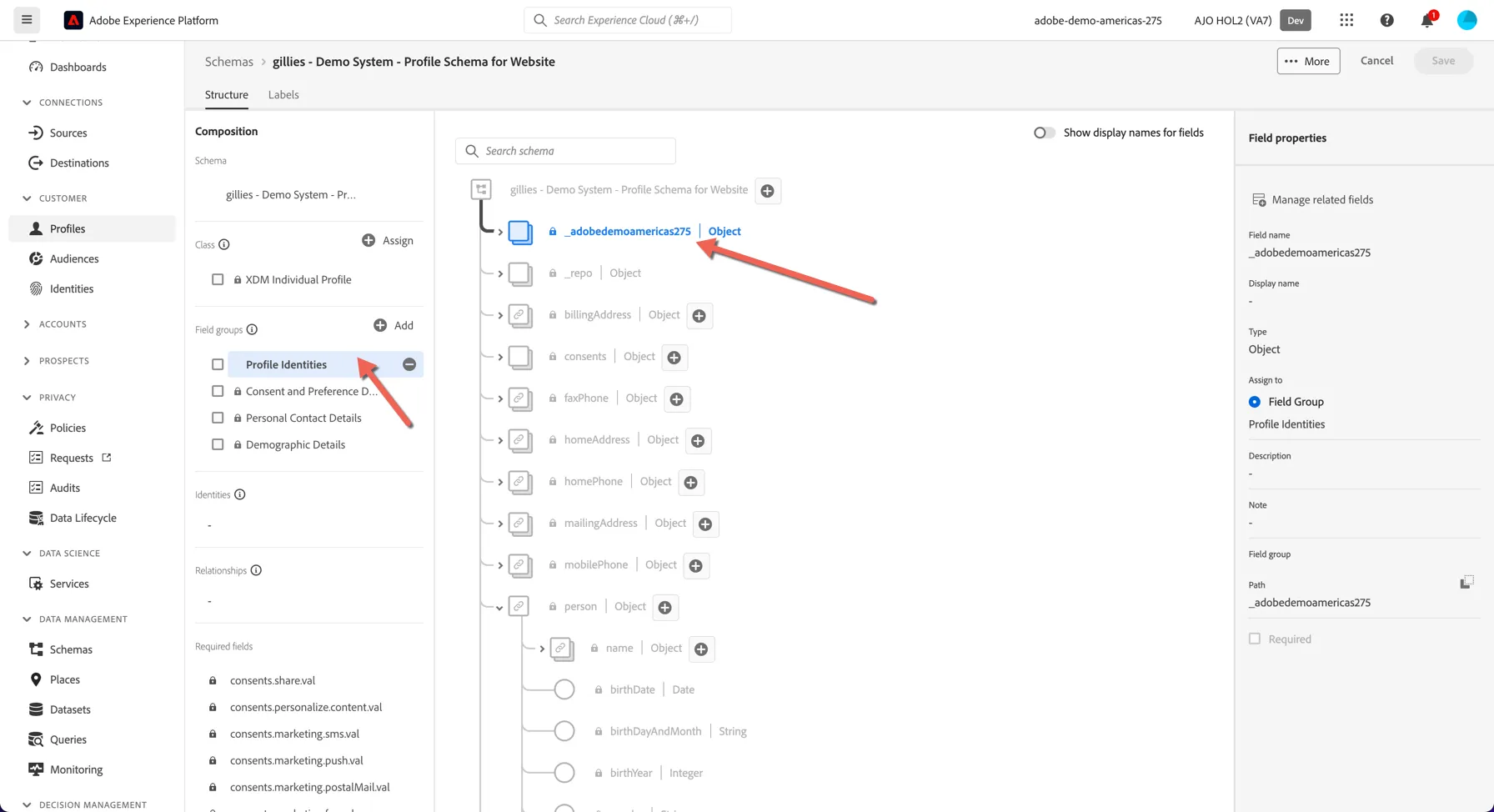Click the plus icon next to billingAddress
Screen dimensions: 1494x812
coord(699,316)
